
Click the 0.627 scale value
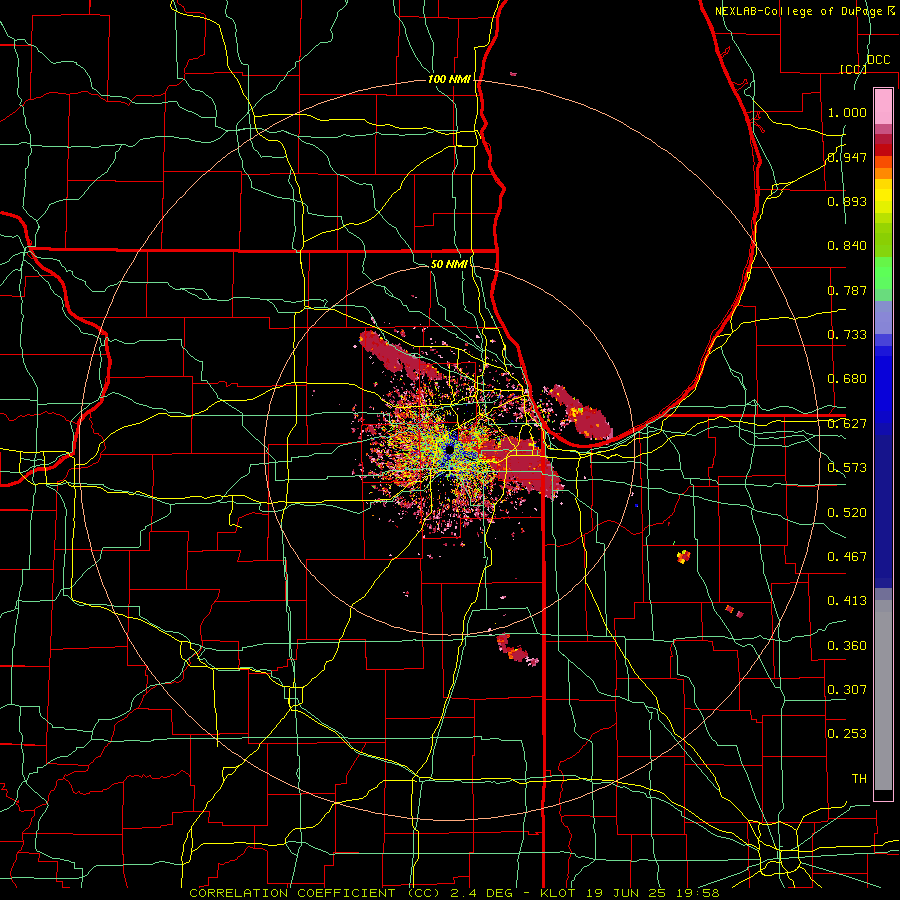click(x=847, y=424)
